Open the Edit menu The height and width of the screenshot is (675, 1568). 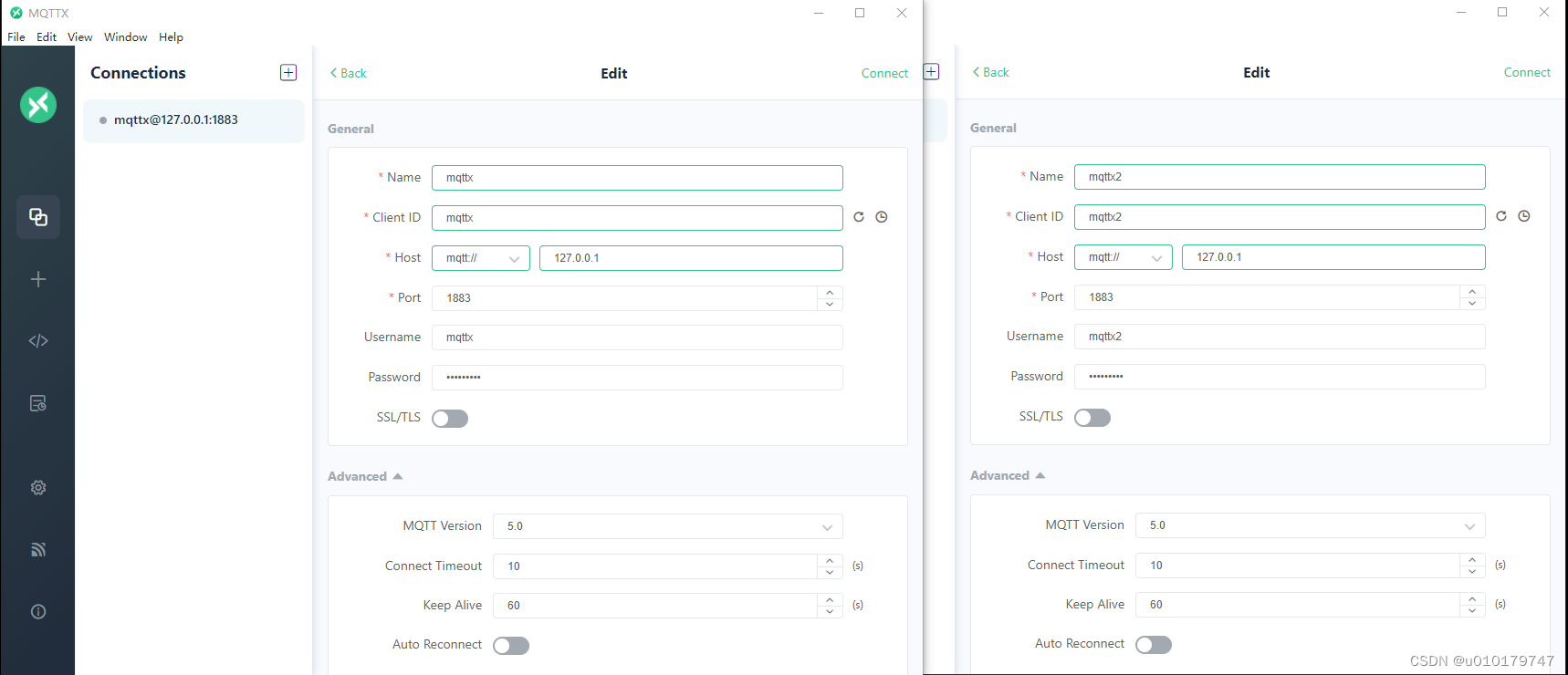(x=47, y=37)
